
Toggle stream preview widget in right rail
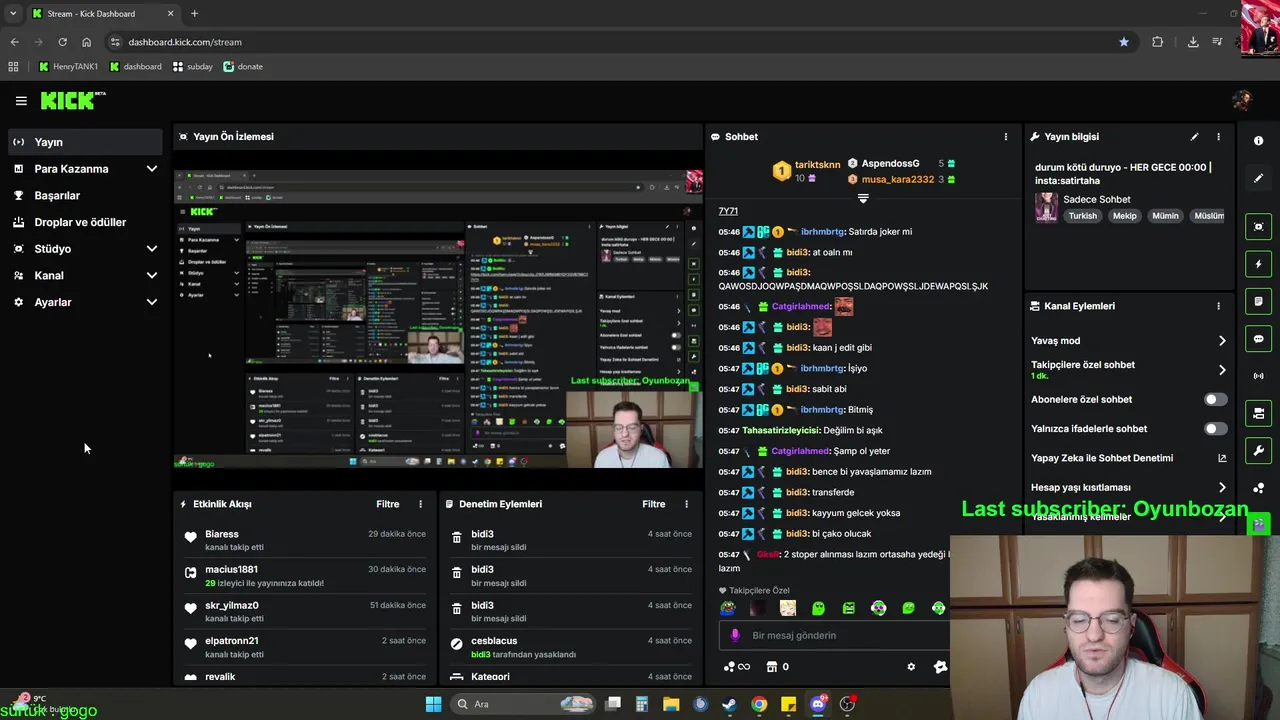1258,227
